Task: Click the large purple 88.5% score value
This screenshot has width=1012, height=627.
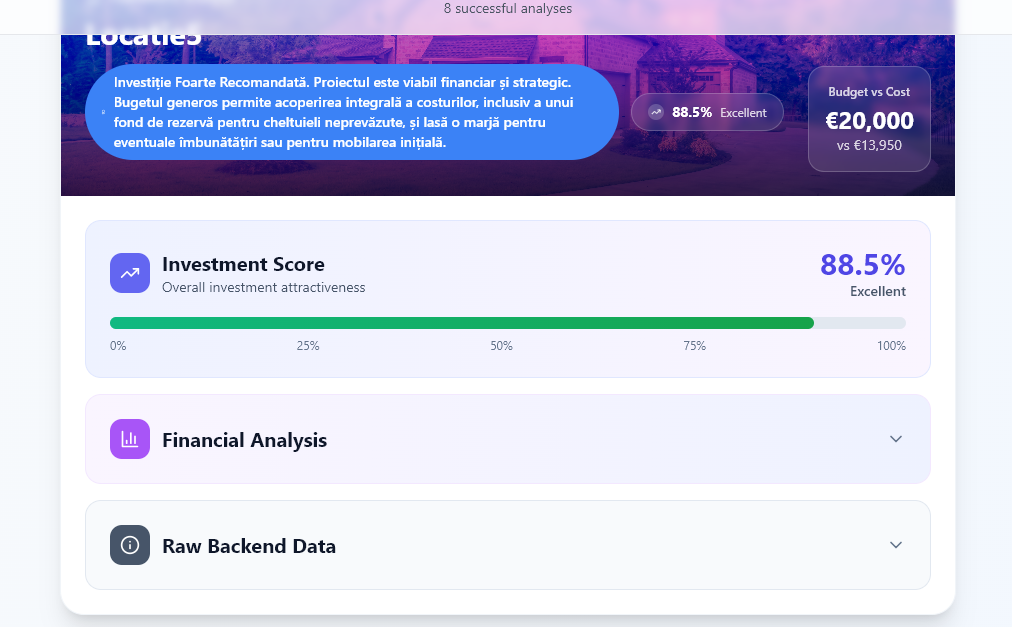Action: coord(862,265)
